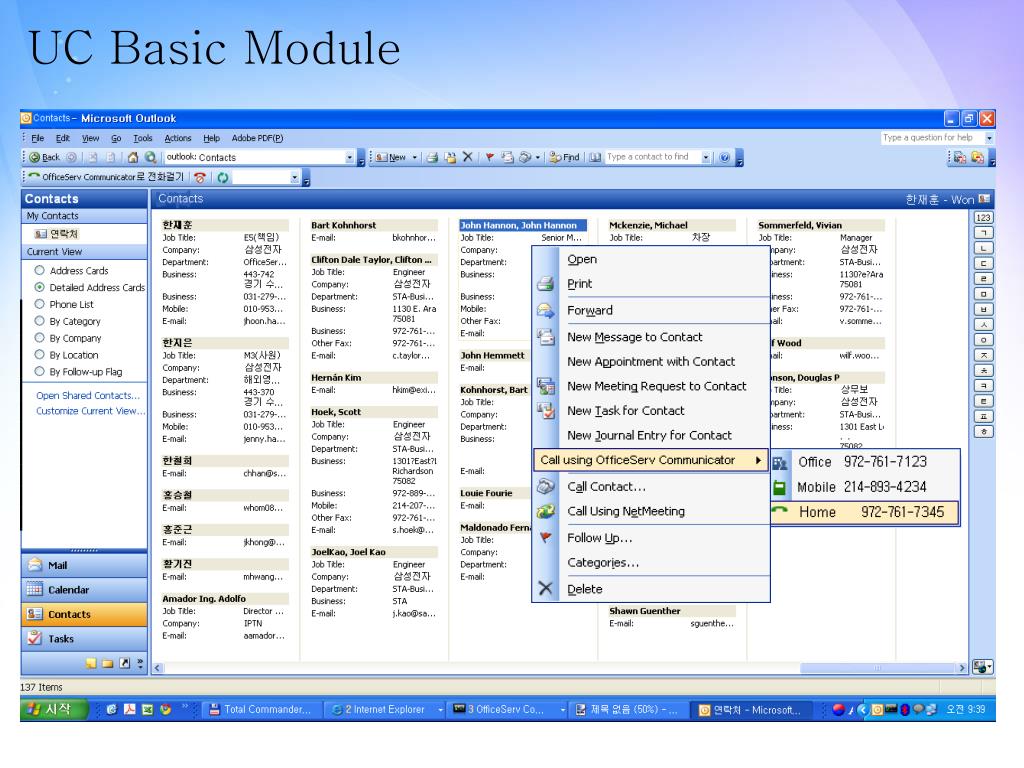Open the 'Type a question for help' dropdown
The height and width of the screenshot is (768, 1024).
coord(989,138)
